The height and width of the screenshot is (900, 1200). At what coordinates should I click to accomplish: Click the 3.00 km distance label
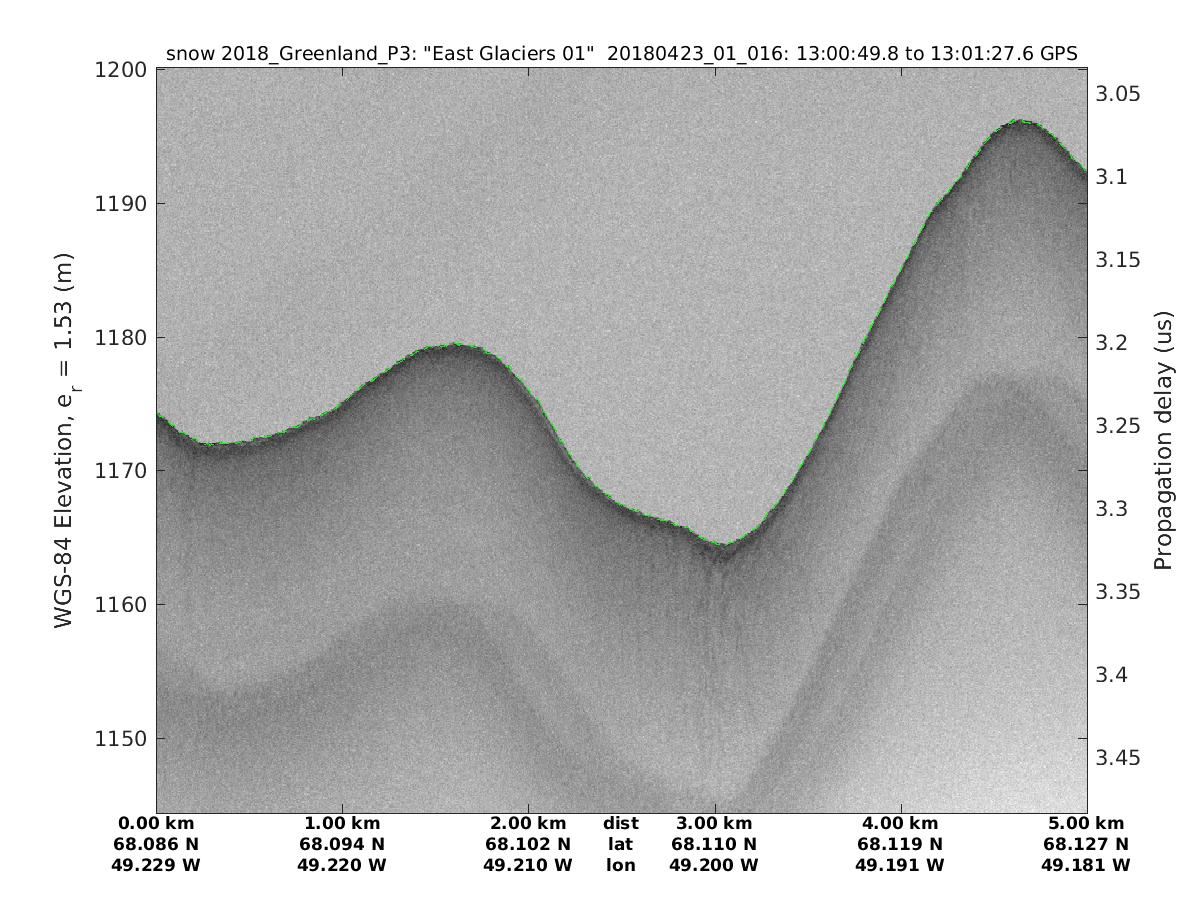tap(714, 824)
